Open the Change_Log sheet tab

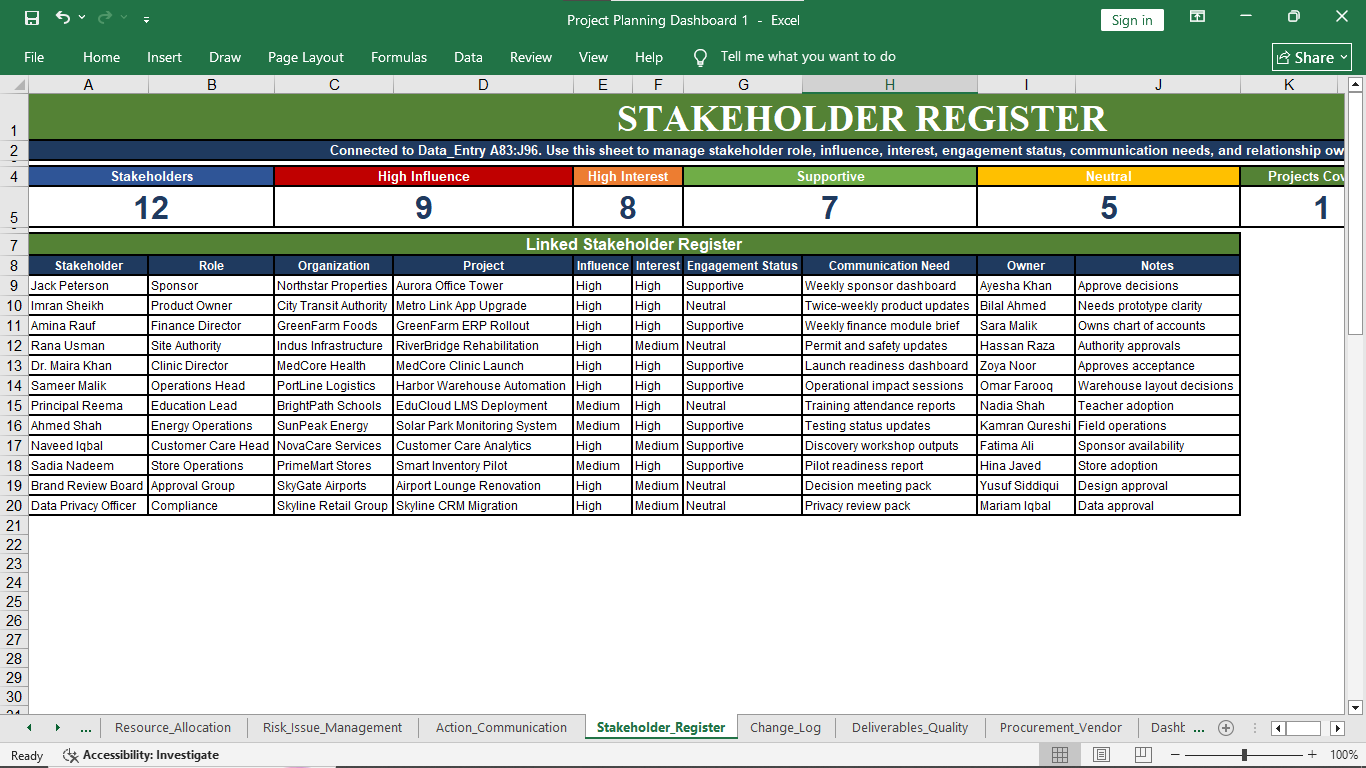point(785,728)
